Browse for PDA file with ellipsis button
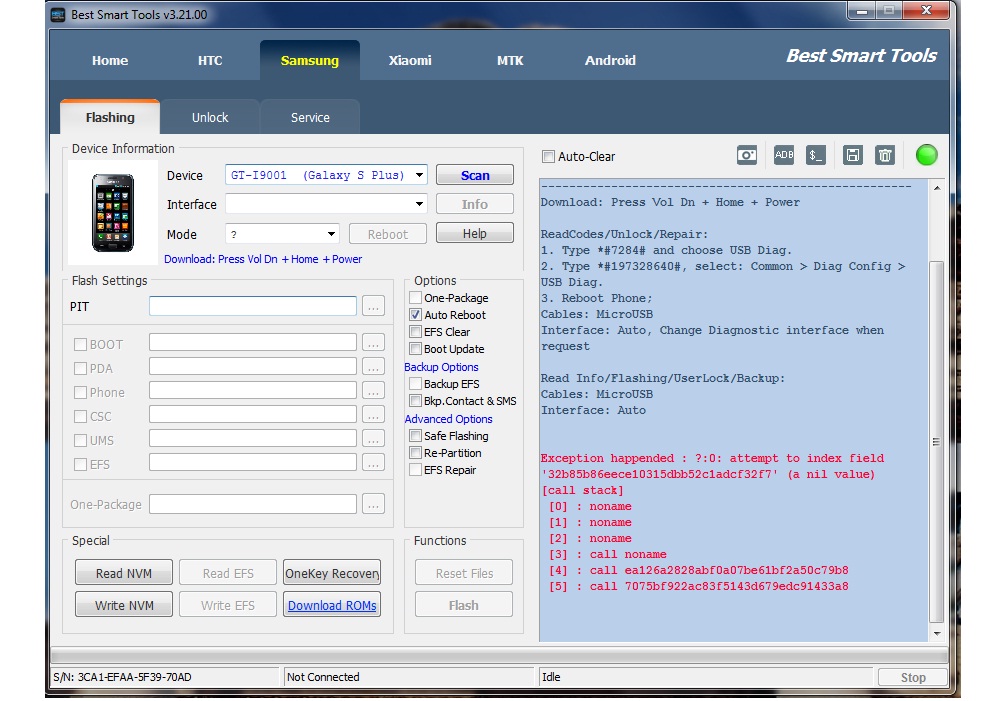The image size is (1008, 701). [373, 367]
